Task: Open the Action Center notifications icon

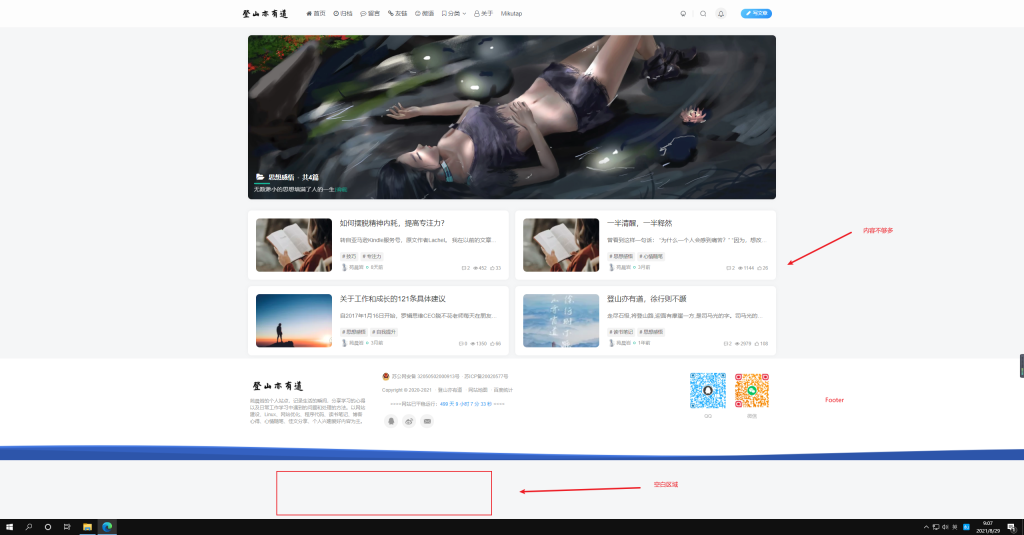Action: tap(1012, 527)
